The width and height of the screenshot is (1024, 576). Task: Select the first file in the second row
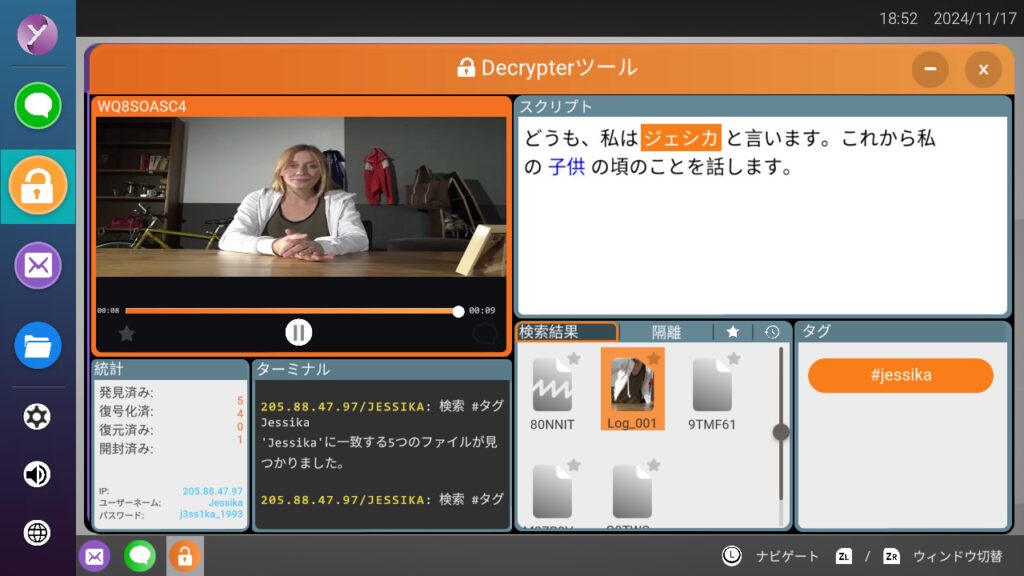coord(552,493)
